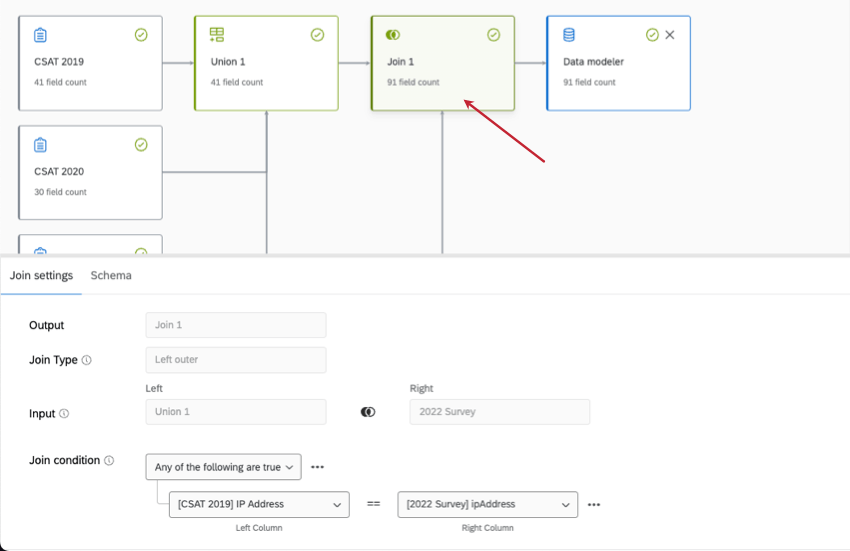Click the Join condition info icon
Viewport: 850px width, 551px height.
109,461
